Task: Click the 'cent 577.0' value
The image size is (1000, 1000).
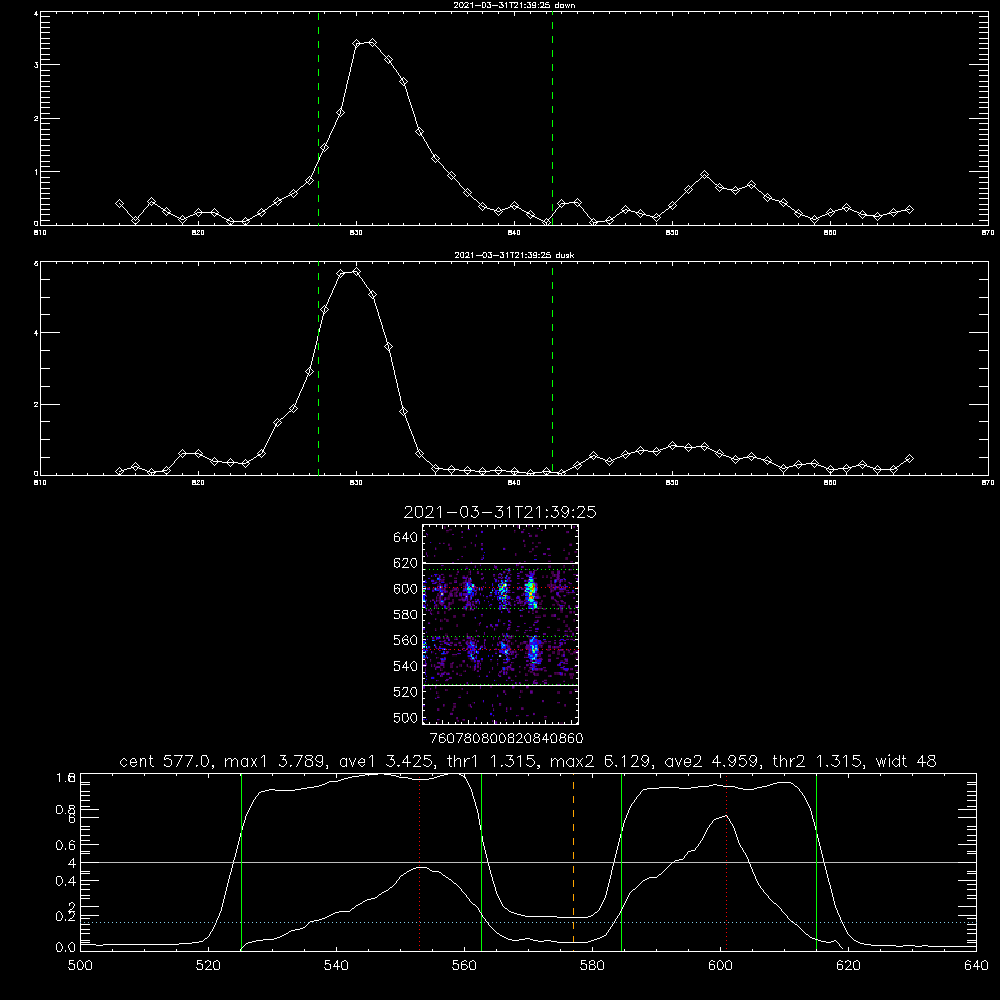Action: click(x=168, y=761)
